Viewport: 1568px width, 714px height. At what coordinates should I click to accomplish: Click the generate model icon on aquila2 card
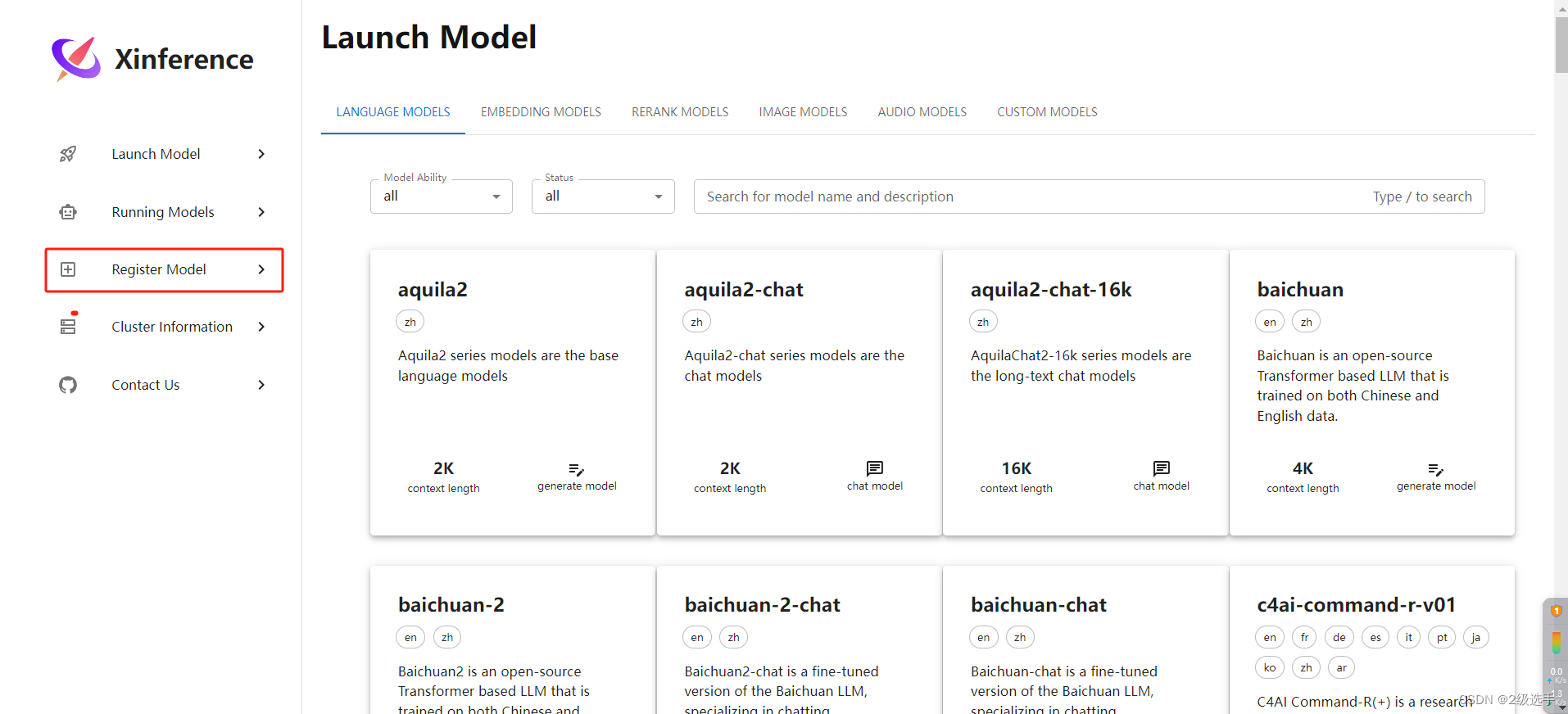pyautogui.click(x=577, y=469)
